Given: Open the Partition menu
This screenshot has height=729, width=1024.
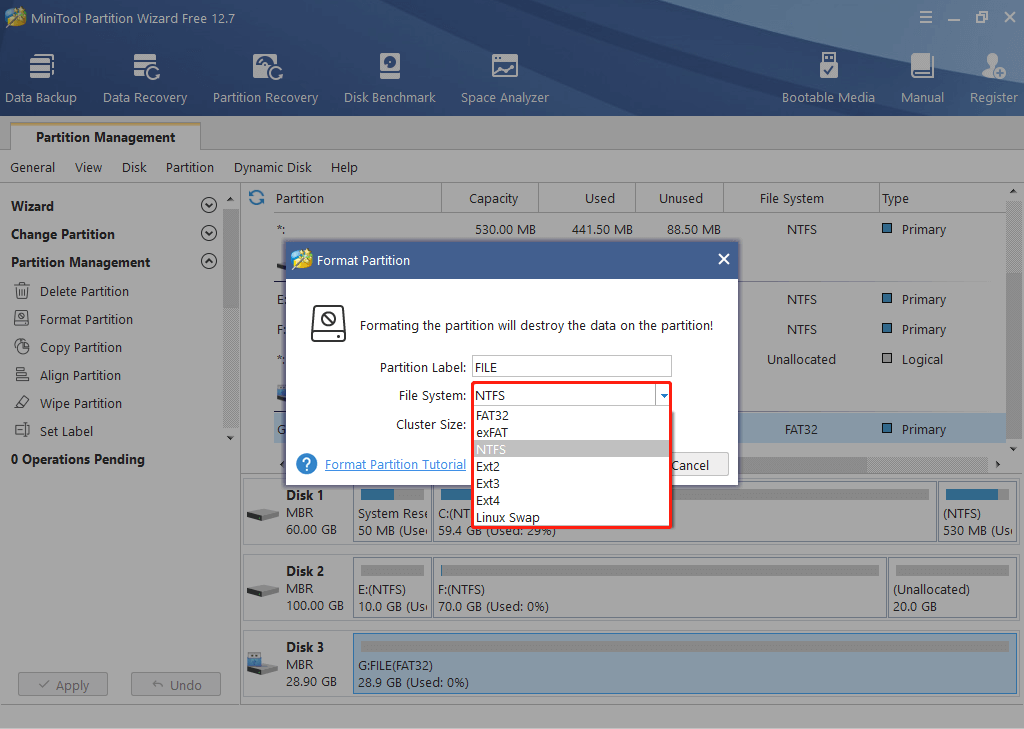Looking at the screenshot, I should point(189,167).
